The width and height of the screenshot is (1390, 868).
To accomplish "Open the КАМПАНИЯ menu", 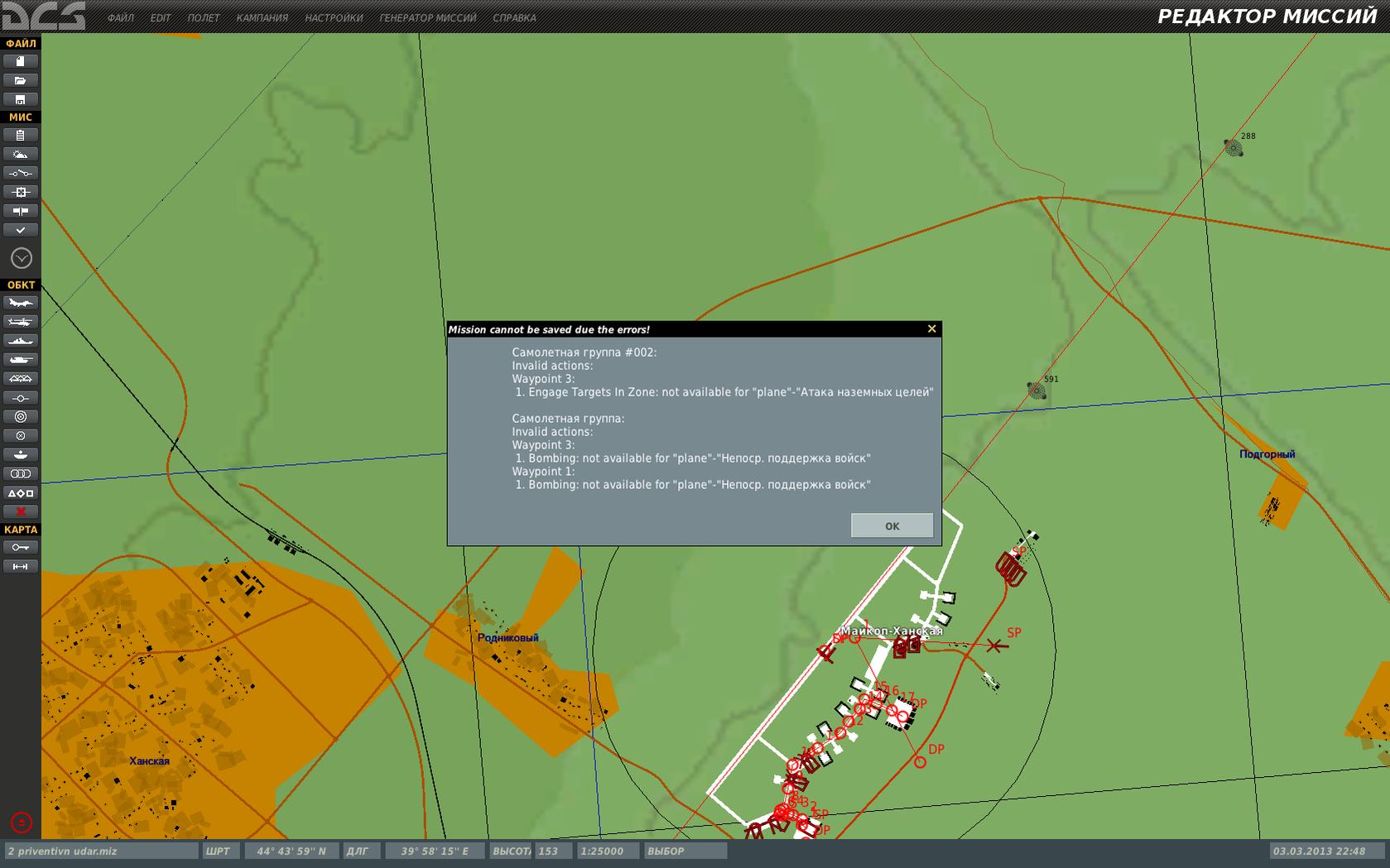I will click(x=262, y=17).
